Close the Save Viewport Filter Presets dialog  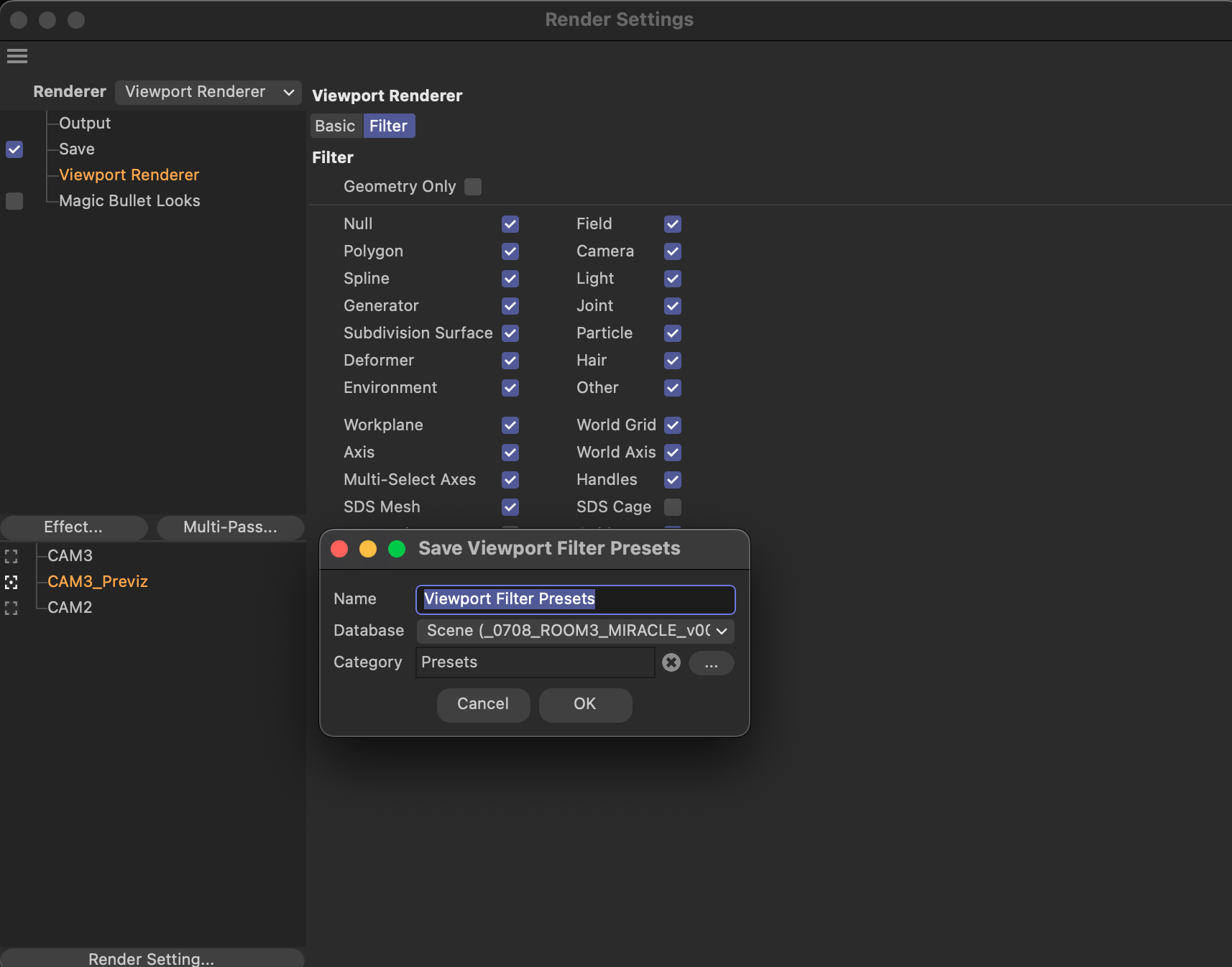tap(339, 549)
